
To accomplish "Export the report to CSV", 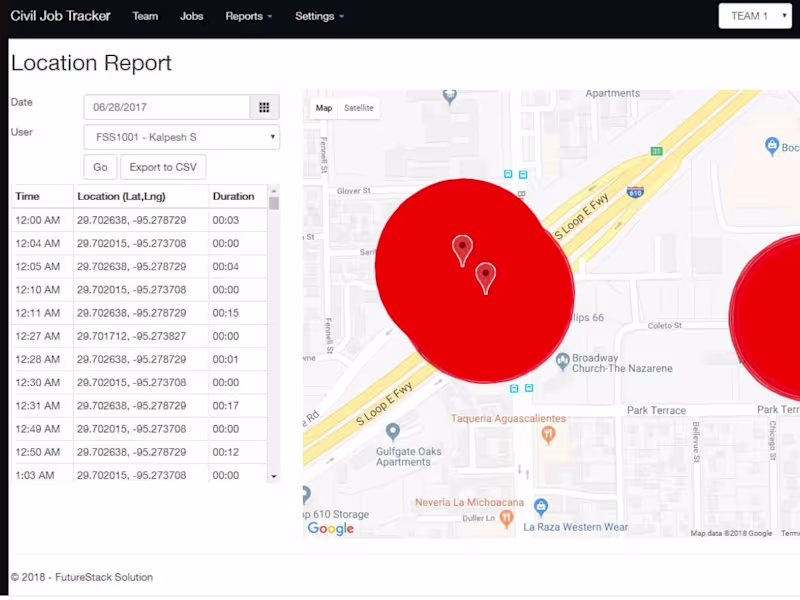I will [162, 167].
